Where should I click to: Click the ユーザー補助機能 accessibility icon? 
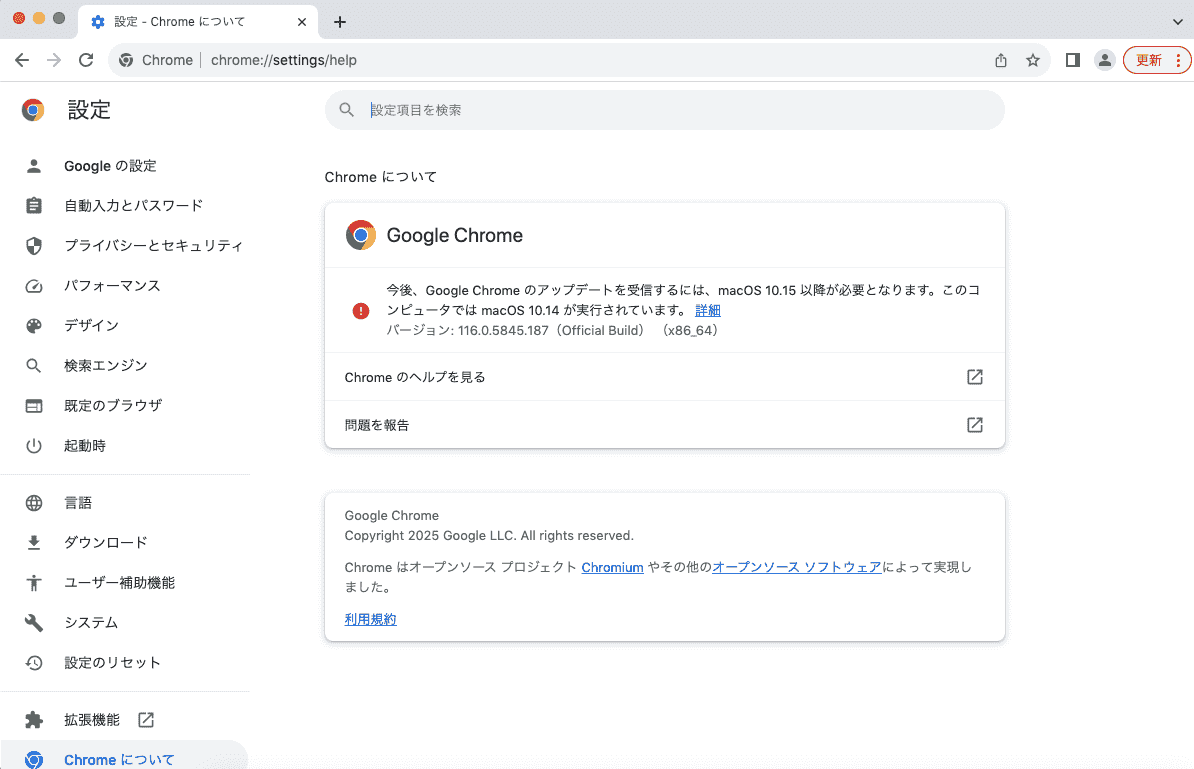tap(34, 583)
